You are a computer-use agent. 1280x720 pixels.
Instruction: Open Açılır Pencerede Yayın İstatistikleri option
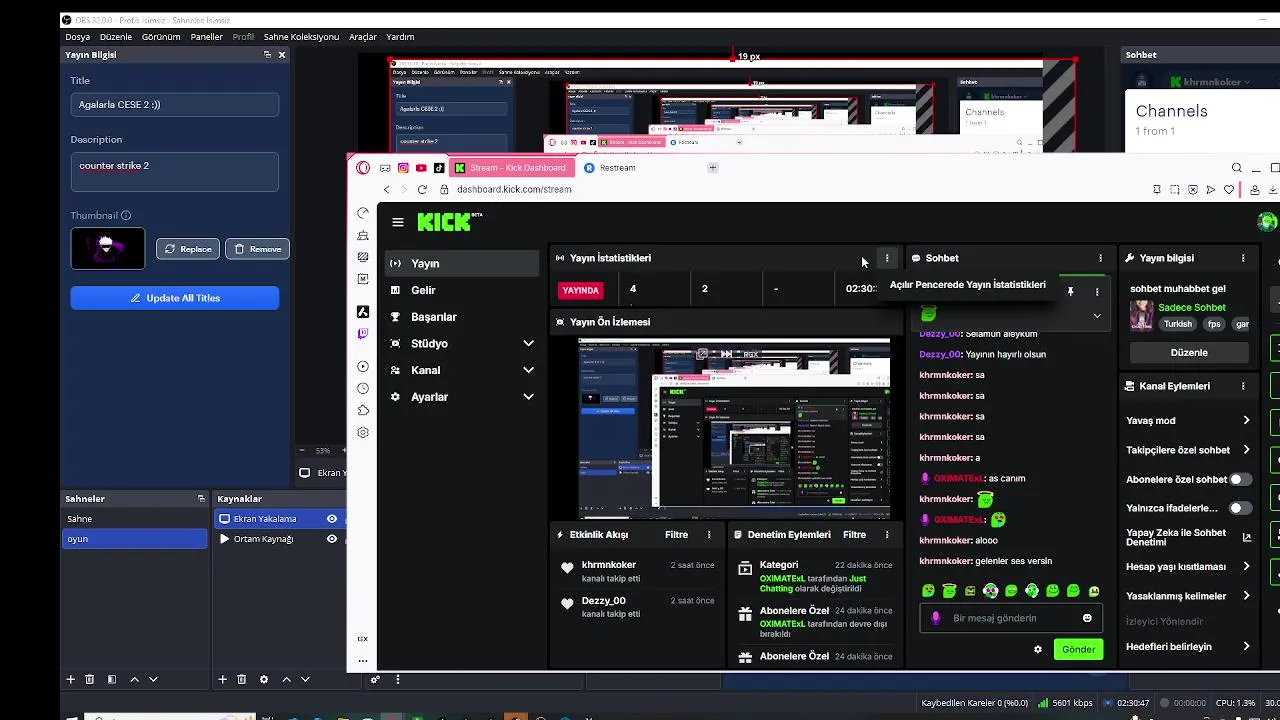point(967,285)
